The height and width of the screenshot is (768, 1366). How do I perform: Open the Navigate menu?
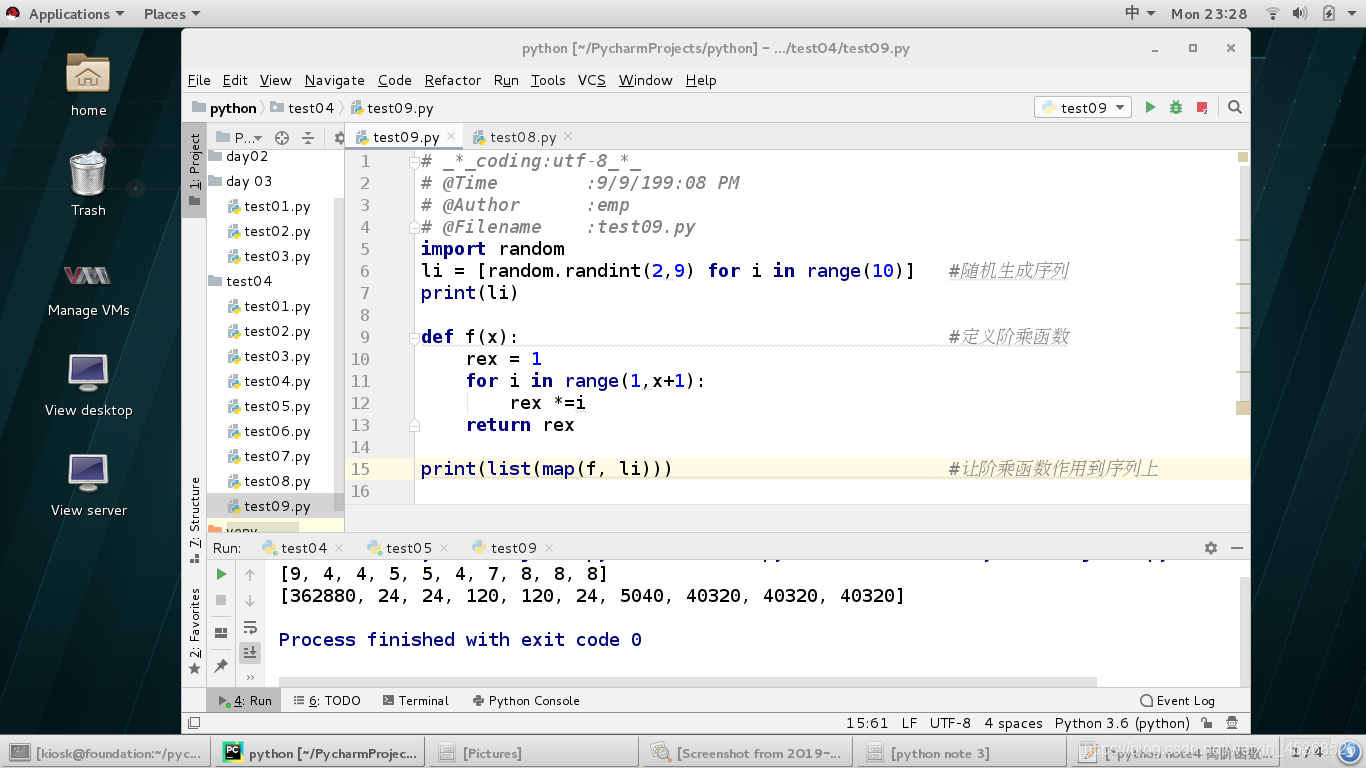click(x=335, y=80)
